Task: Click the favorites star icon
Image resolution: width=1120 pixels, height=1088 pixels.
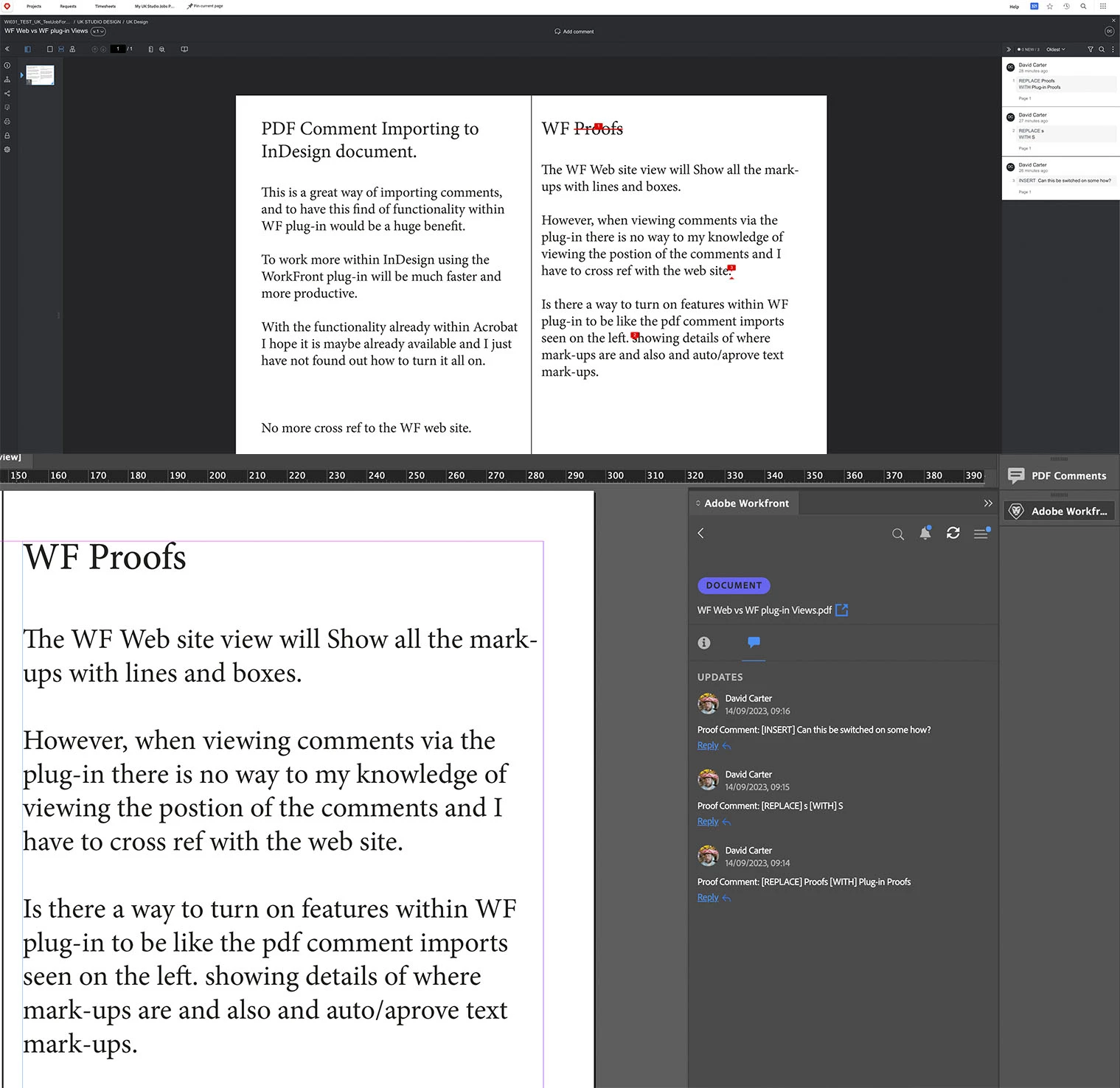Action: pos(1050,6)
